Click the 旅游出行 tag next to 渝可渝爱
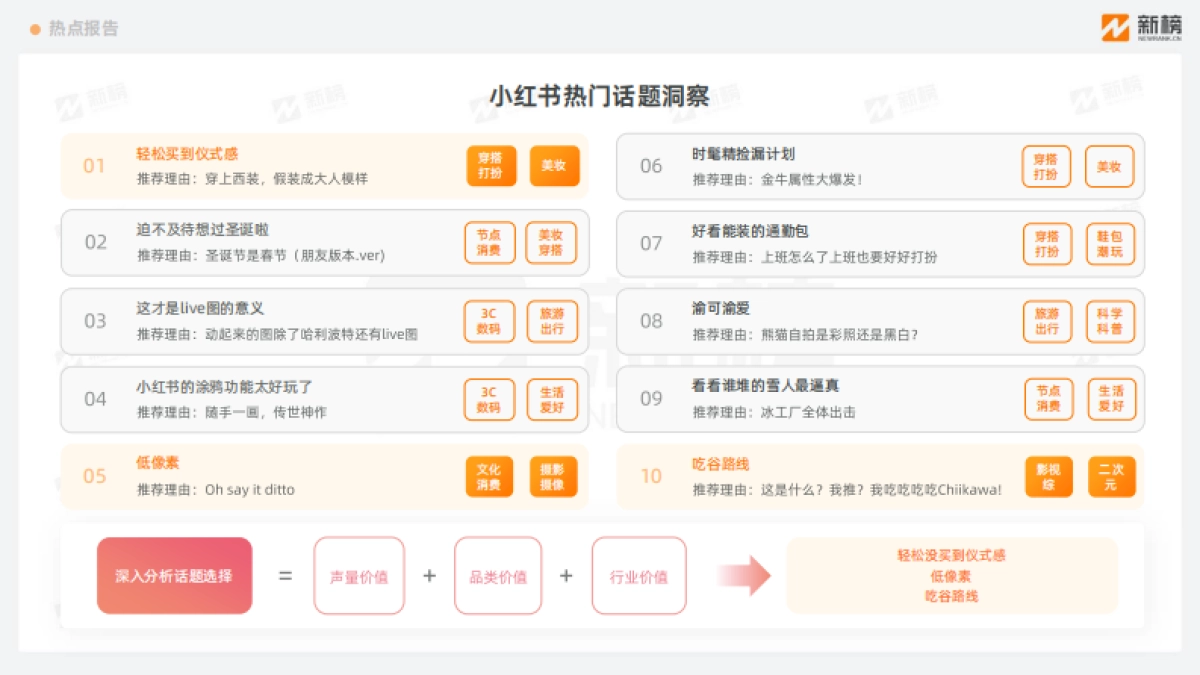Image resolution: width=1200 pixels, height=675 pixels. click(x=1048, y=321)
